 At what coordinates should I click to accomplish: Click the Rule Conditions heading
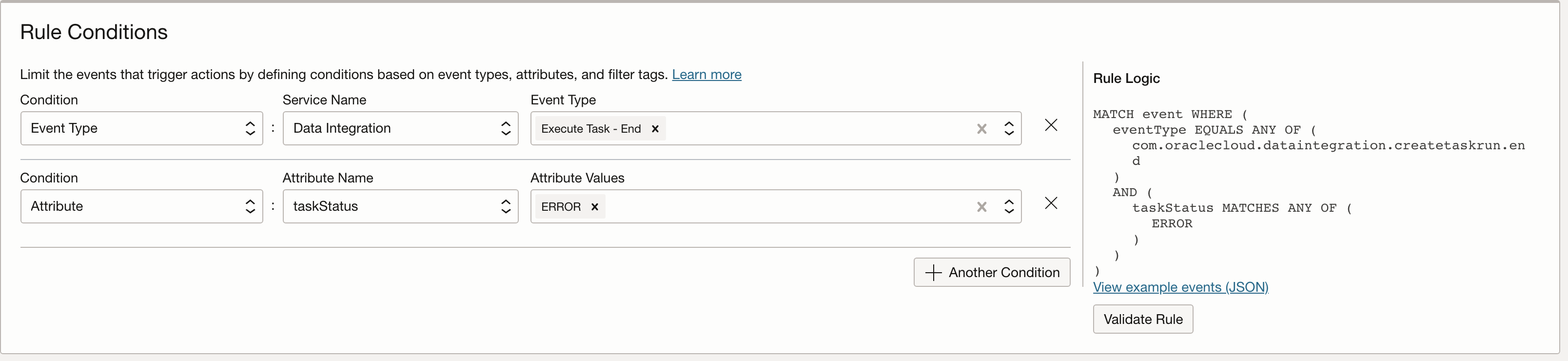coord(94,32)
